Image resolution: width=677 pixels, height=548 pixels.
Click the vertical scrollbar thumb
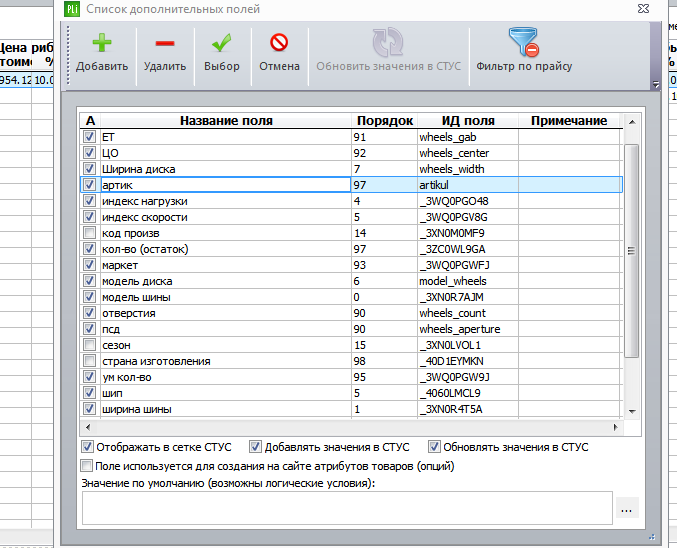pyautogui.click(x=632, y=251)
